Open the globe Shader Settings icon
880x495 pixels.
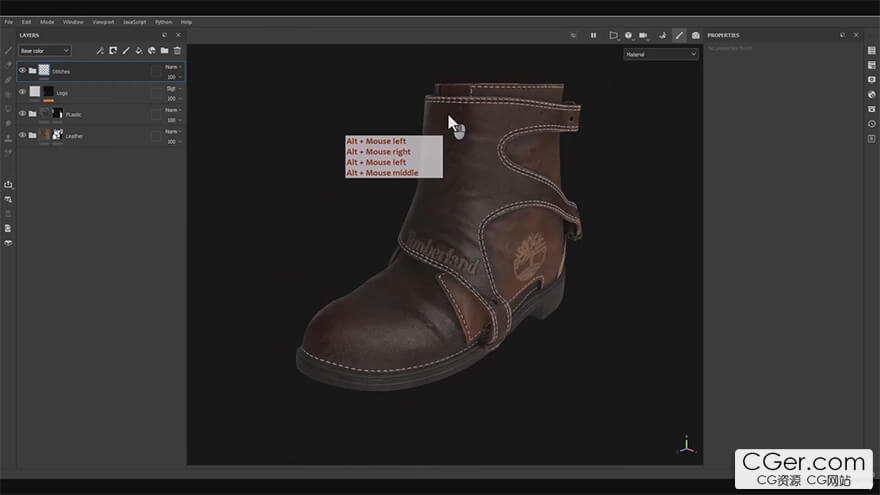[x=872, y=94]
